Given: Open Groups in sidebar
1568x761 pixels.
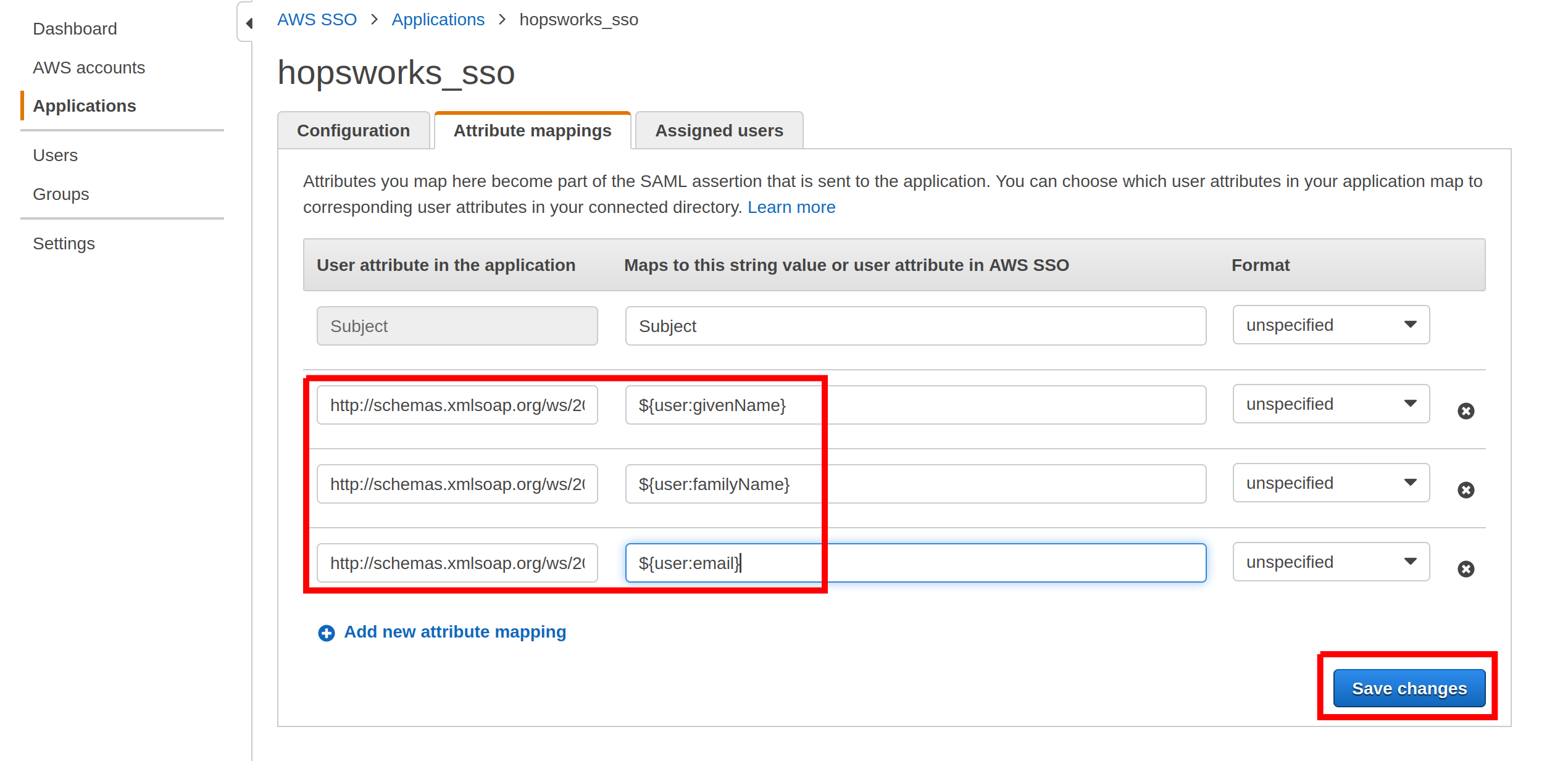Looking at the screenshot, I should pos(61,194).
